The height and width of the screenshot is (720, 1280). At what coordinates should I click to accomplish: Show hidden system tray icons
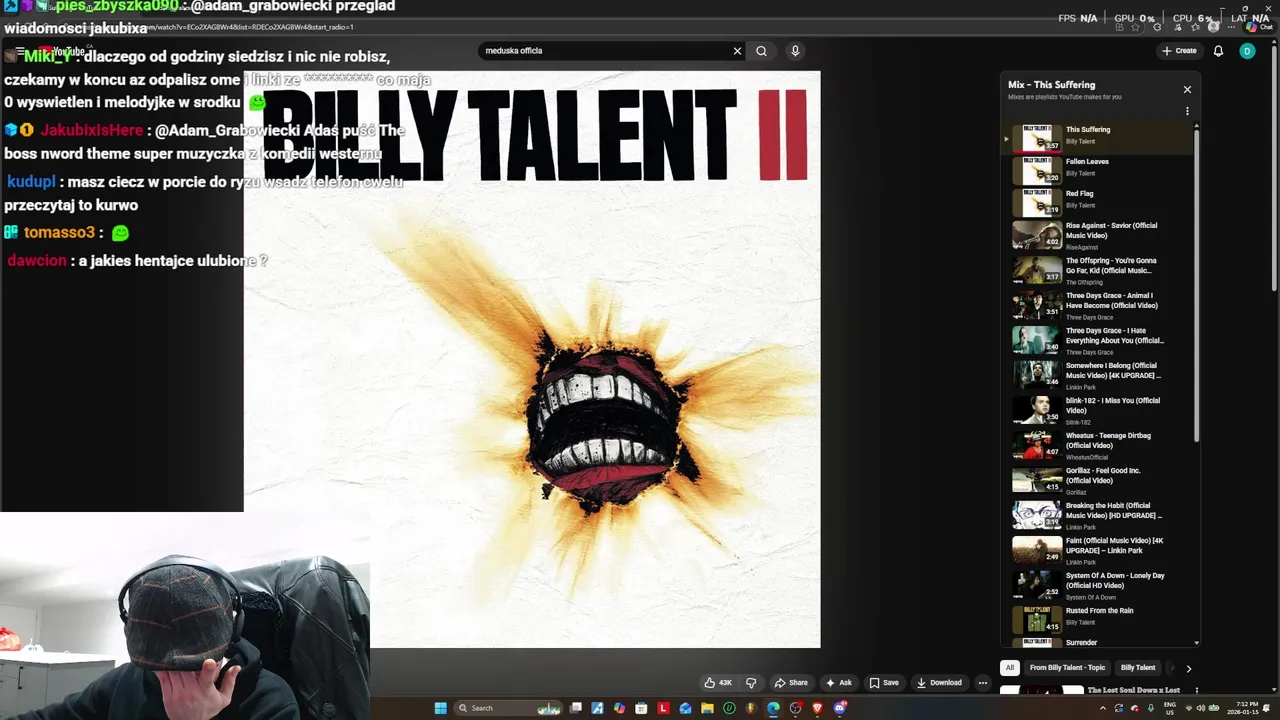[1103, 708]
